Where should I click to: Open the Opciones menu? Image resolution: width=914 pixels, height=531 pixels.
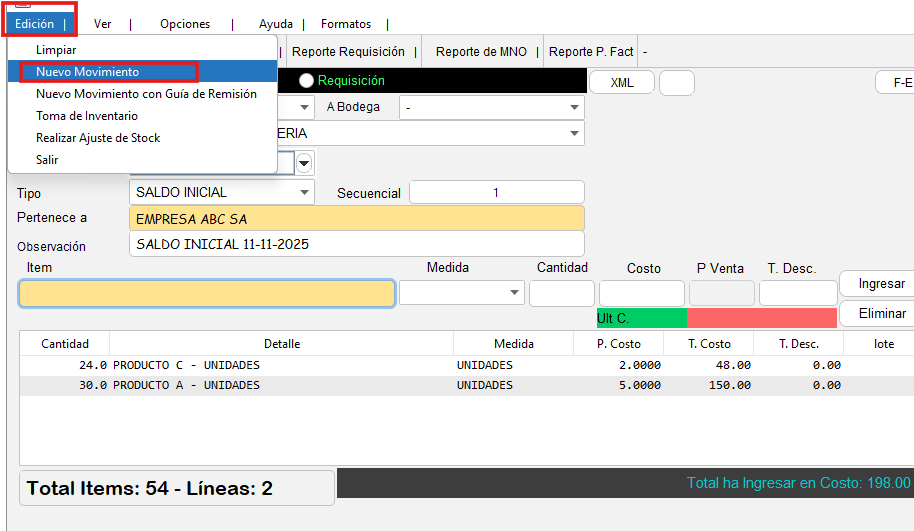(x=185, y=24)
